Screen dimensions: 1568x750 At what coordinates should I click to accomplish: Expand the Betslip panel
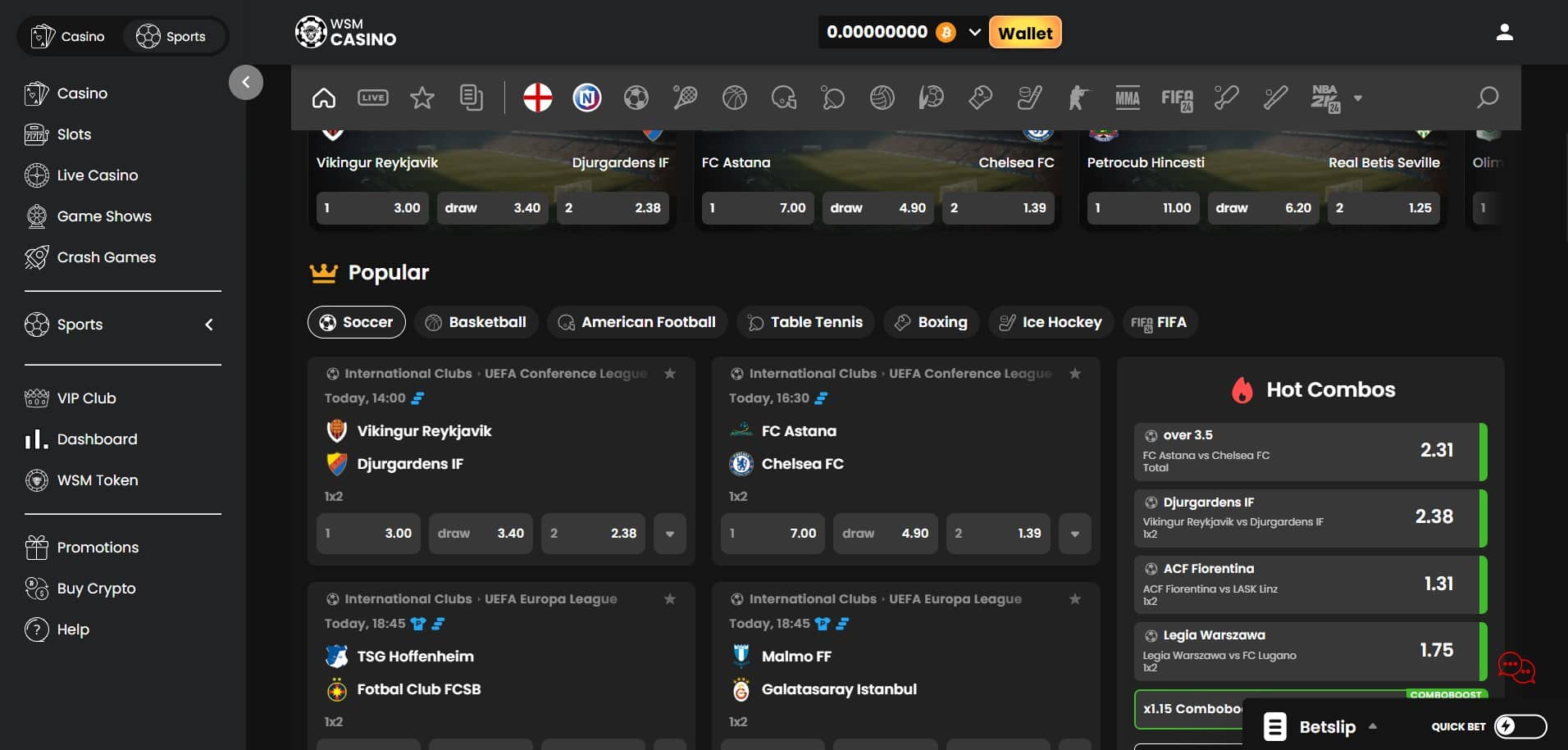coord(1320,726)
